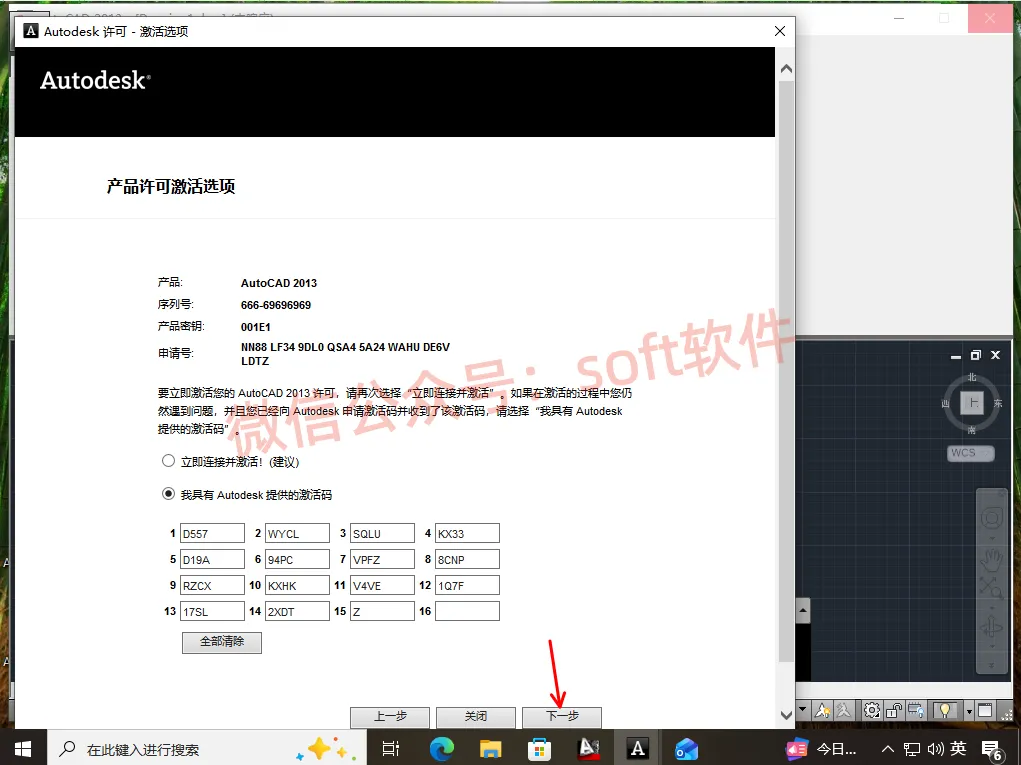Click activation code field 15 containing Z
This screenshot has width=1021, height=765.
point(382,611)
